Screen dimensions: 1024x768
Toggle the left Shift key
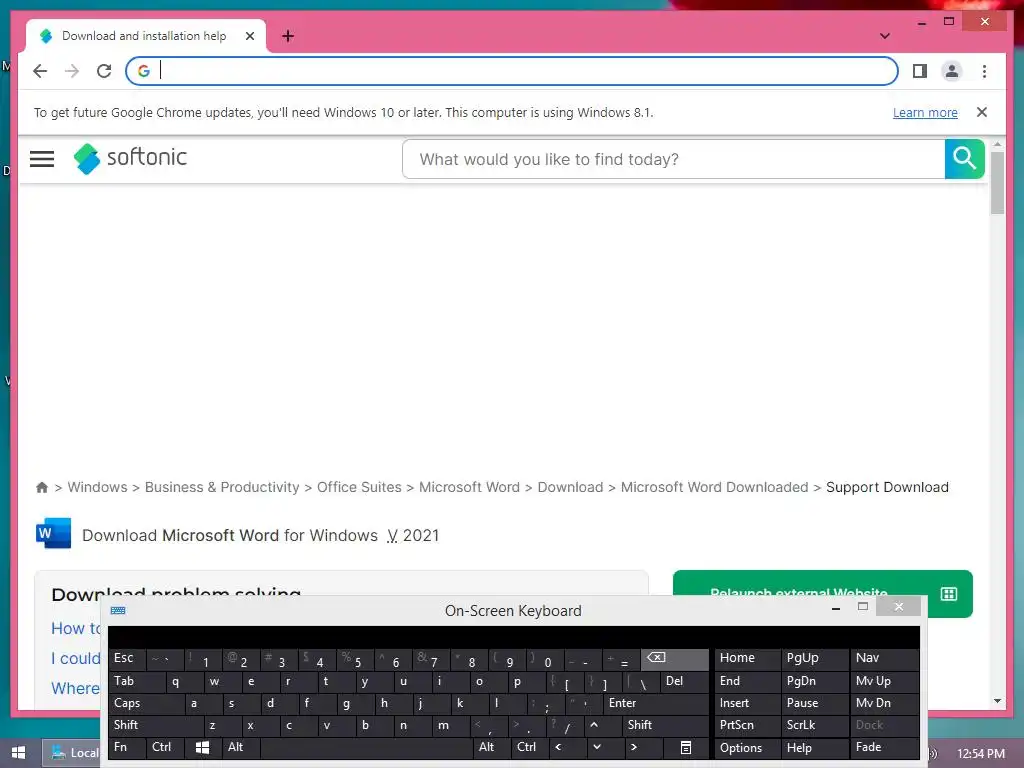coord(155,725)
